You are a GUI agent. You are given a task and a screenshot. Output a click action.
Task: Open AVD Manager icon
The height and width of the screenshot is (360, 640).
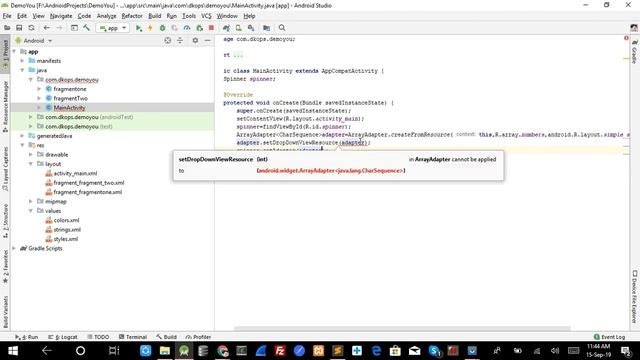pyautogui.click(x=238, y=28)
